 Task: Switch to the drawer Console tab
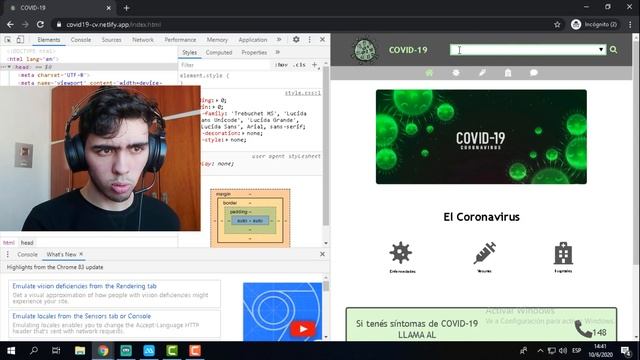[27, 254]
